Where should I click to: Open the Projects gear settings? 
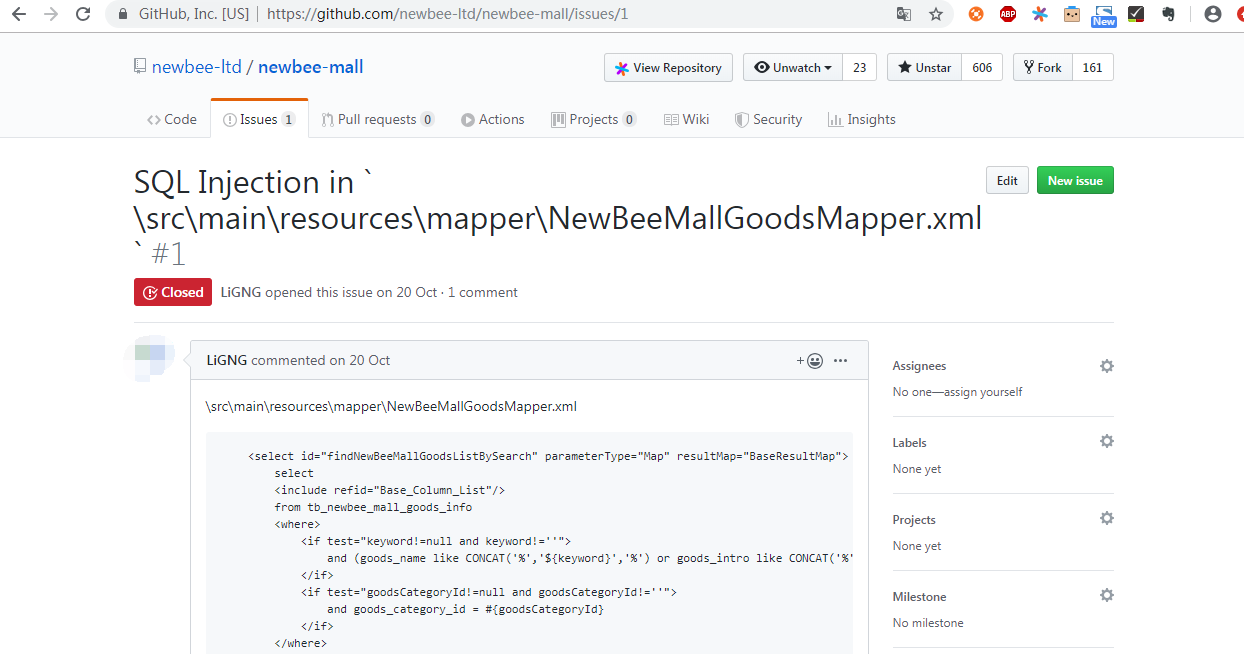click(x=1106, y=518)
